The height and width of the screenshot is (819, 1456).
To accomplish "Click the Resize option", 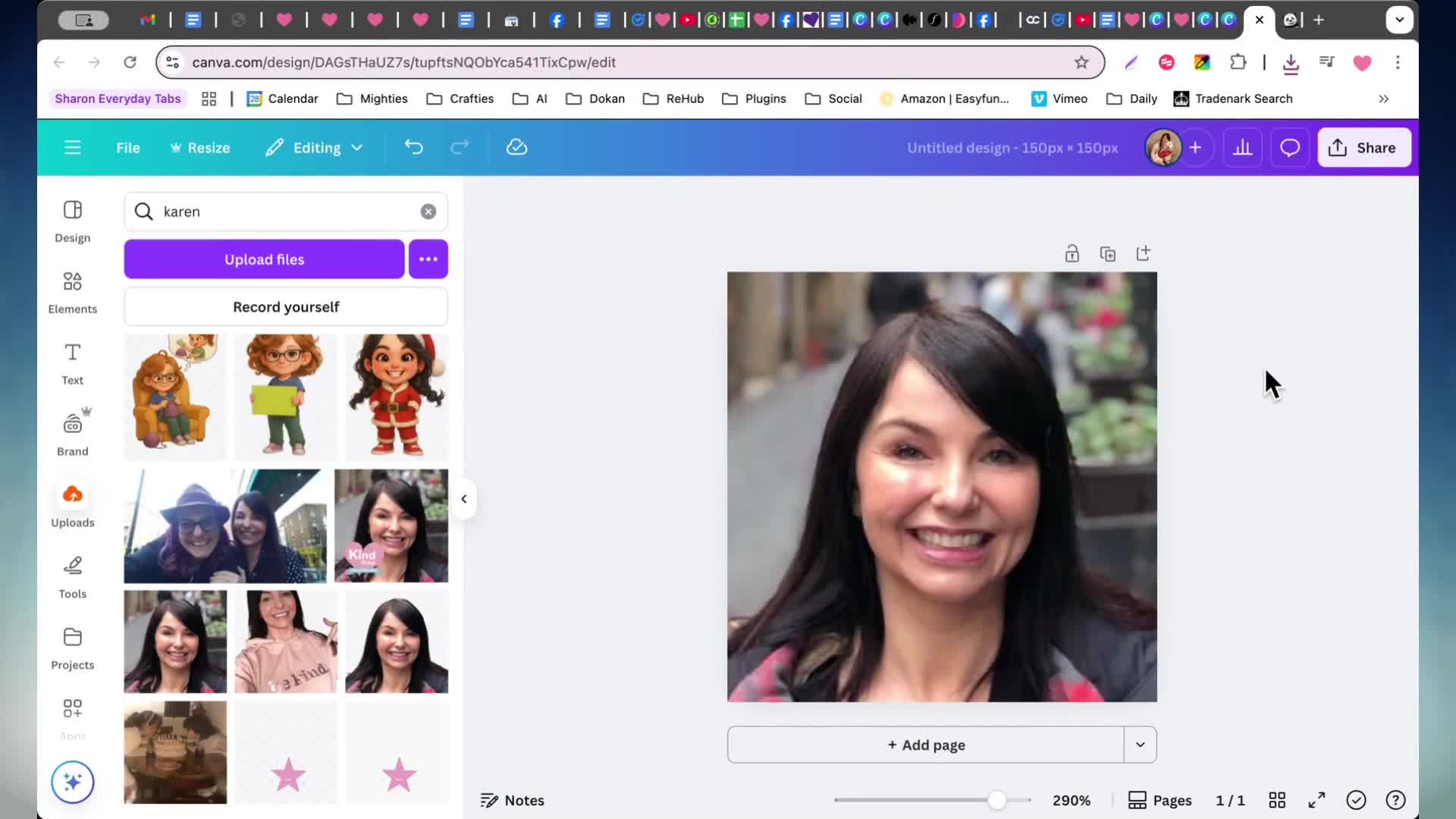I will tap(200, 148).
